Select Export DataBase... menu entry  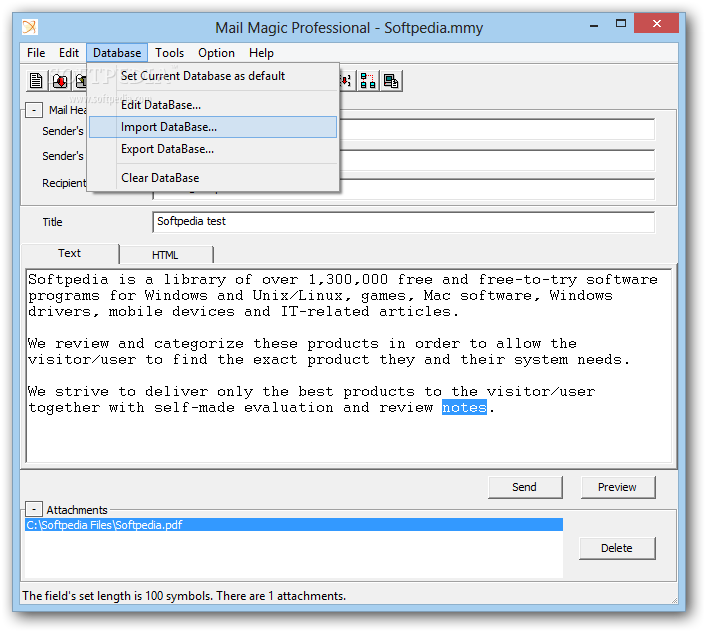[213, 149]
